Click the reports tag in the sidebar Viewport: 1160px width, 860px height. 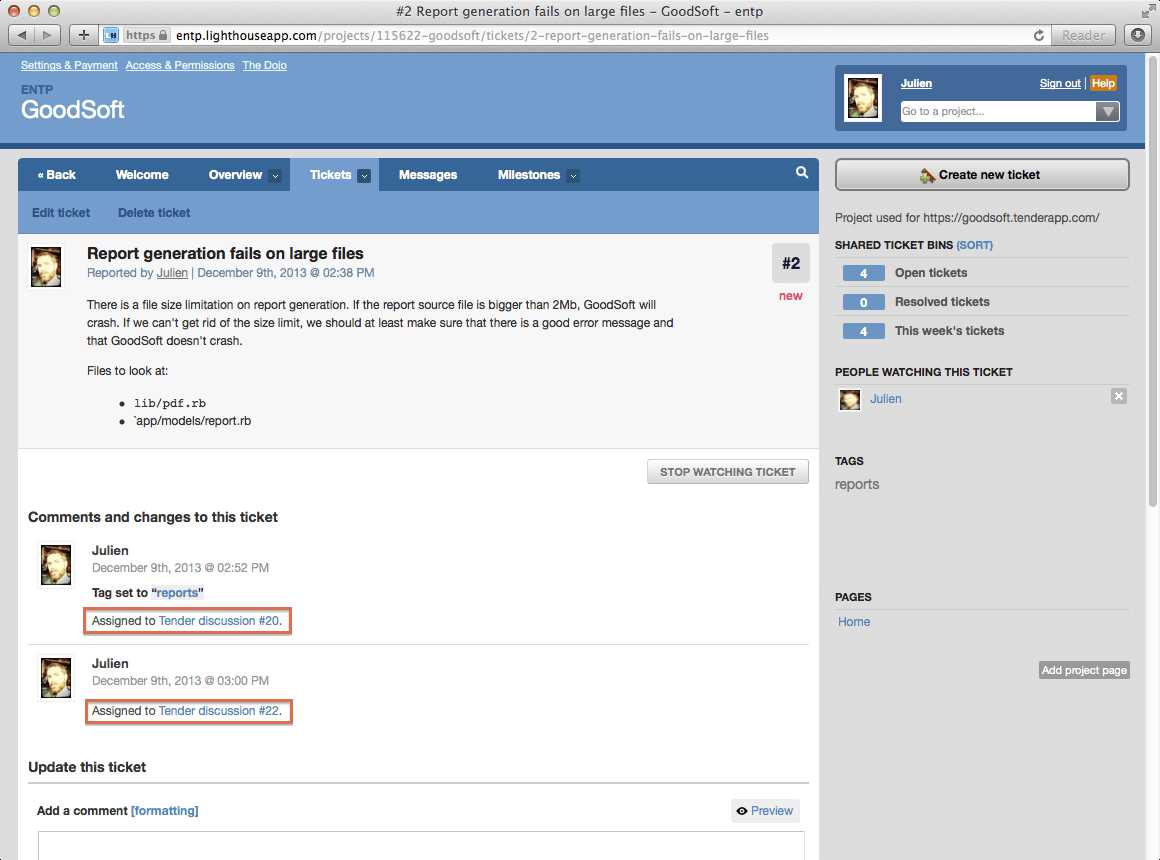pyautogui.click(x=857, y=484)
